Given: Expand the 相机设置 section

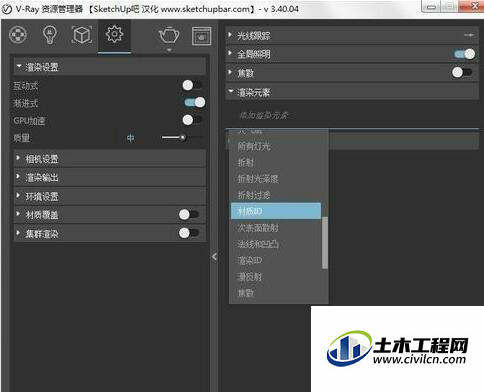Looking at the screenshot, I should point(109,159).
